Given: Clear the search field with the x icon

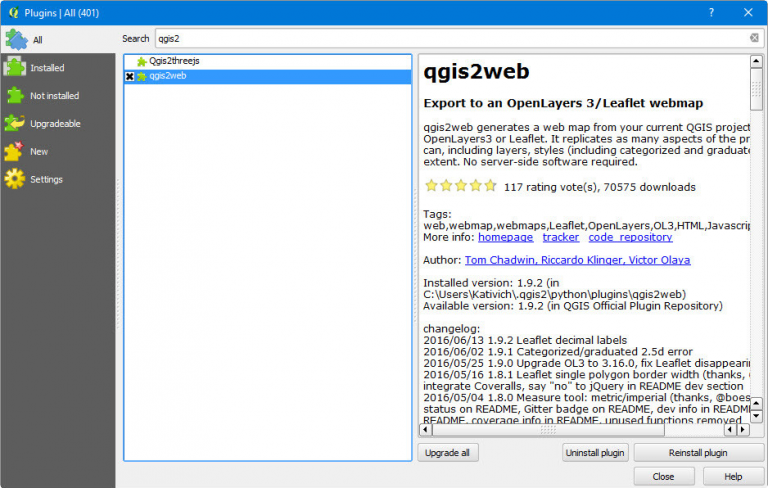Looking at the screenshot, I should click(754, 38).
